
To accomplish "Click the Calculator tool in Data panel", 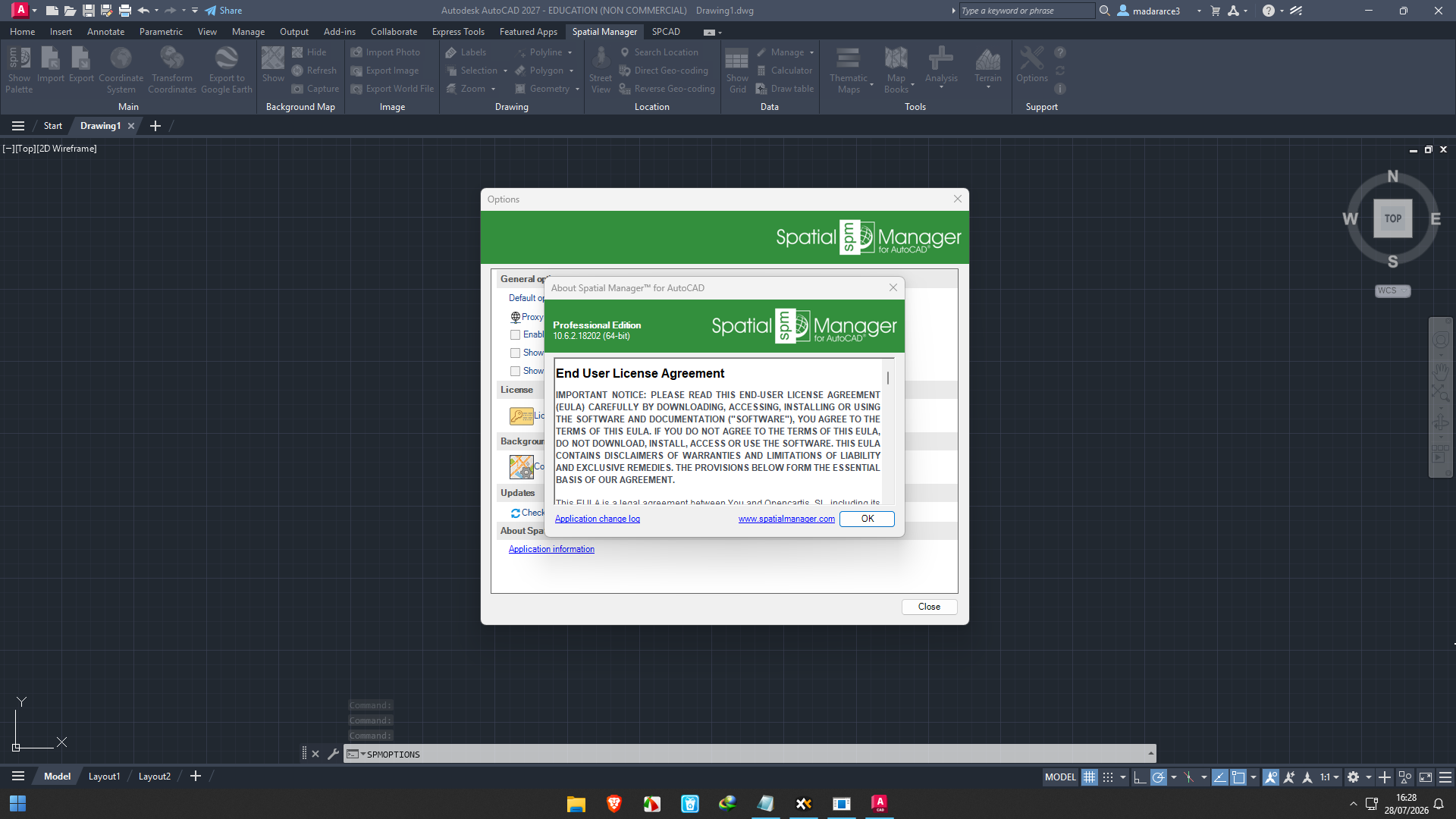I will (x=784, y=71).
